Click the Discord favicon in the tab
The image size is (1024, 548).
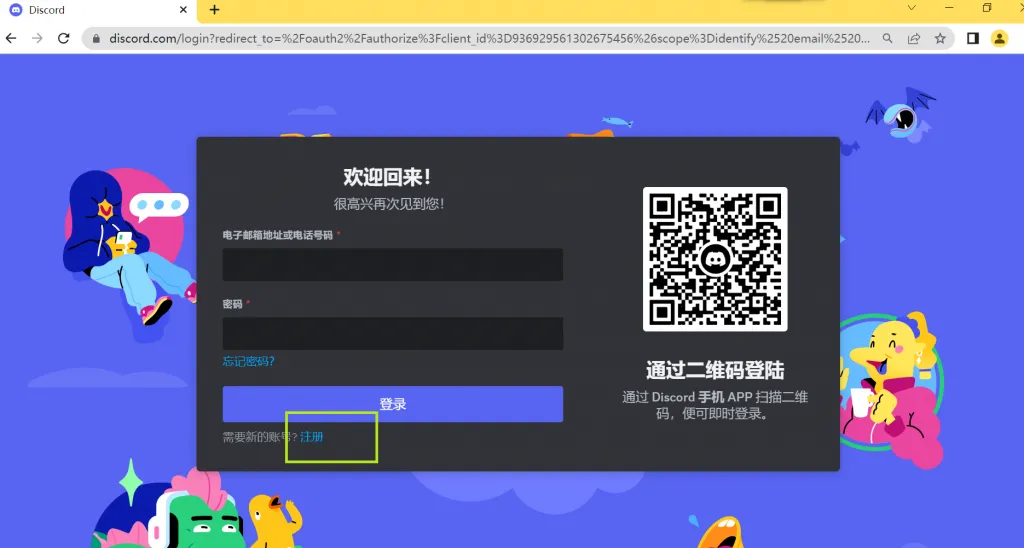[16, 10]
